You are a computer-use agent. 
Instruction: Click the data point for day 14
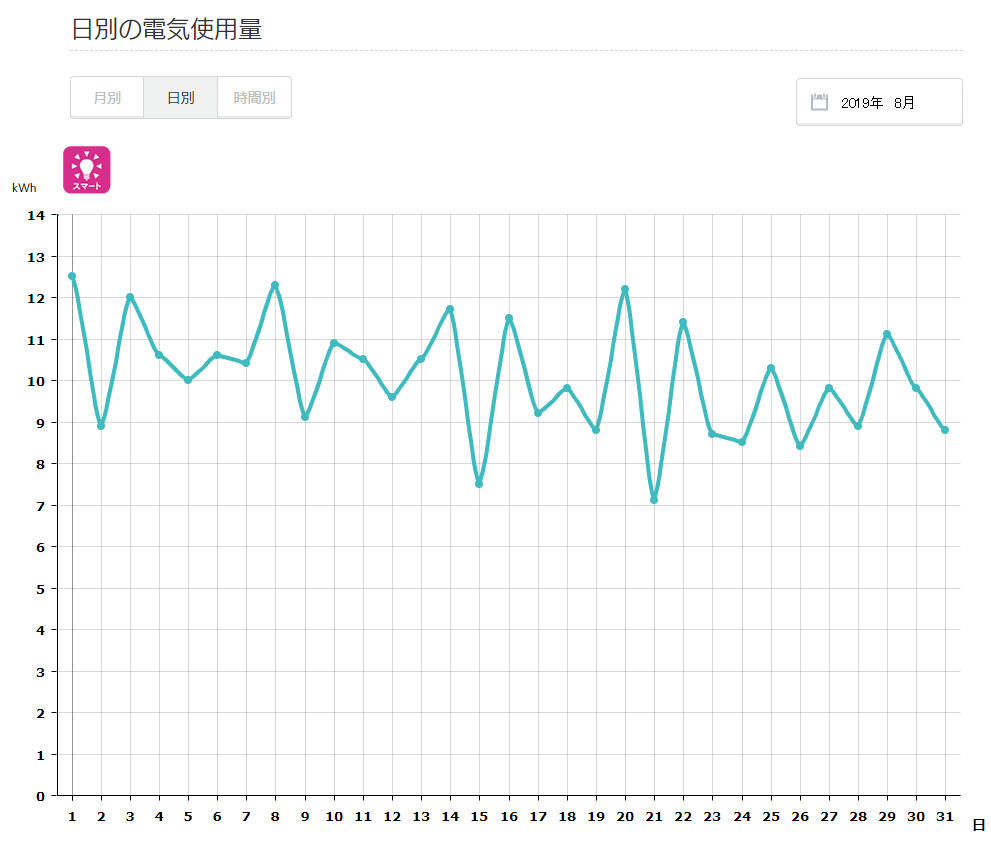pos(450,310)
